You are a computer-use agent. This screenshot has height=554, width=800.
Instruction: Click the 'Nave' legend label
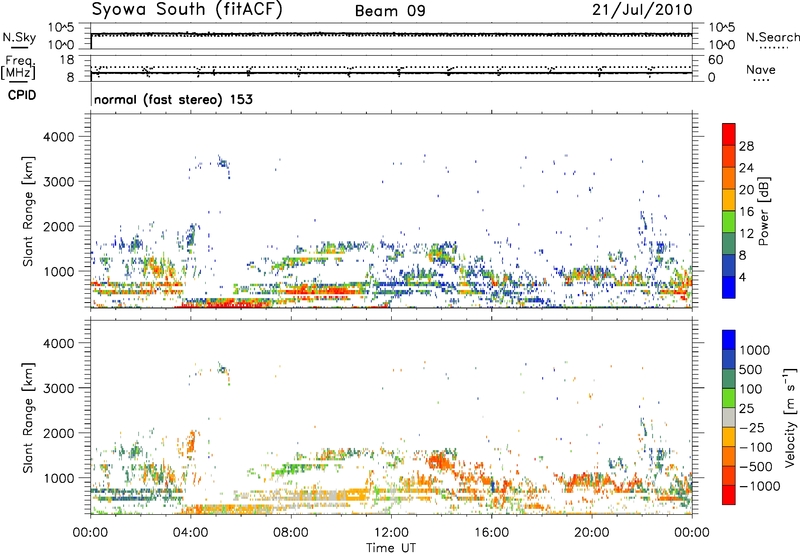pyautogui.click(x=761, y=70)
